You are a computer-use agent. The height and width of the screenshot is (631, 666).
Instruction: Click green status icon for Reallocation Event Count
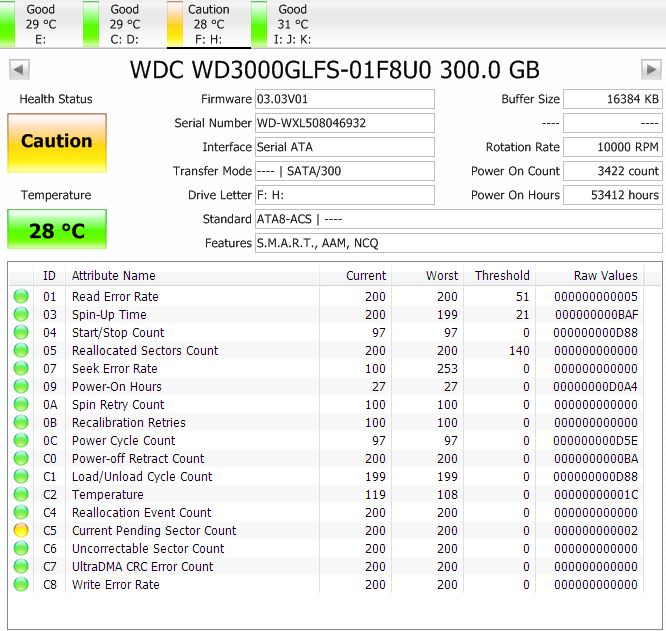[21, 512]
